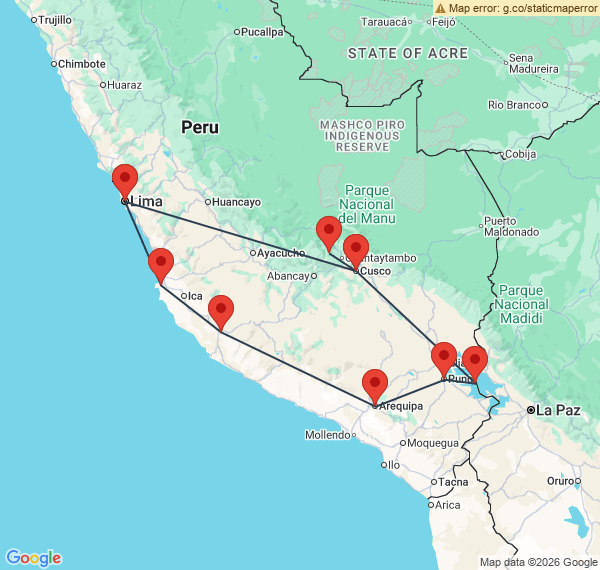
Task: Select the red marker pin above Arequipa
Action: [x=375, y=386]
